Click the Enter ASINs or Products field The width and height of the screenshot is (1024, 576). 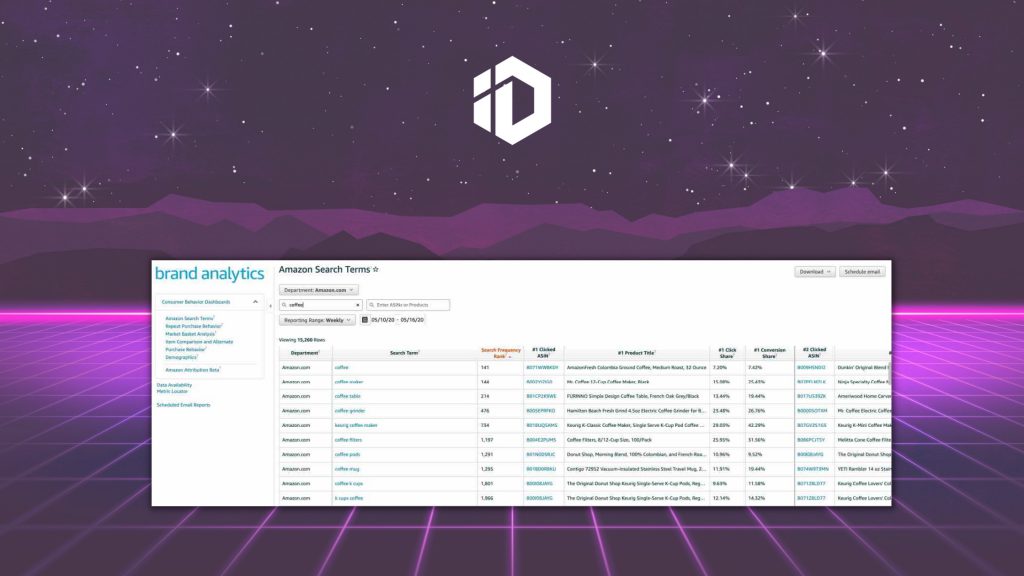[408, 305]
